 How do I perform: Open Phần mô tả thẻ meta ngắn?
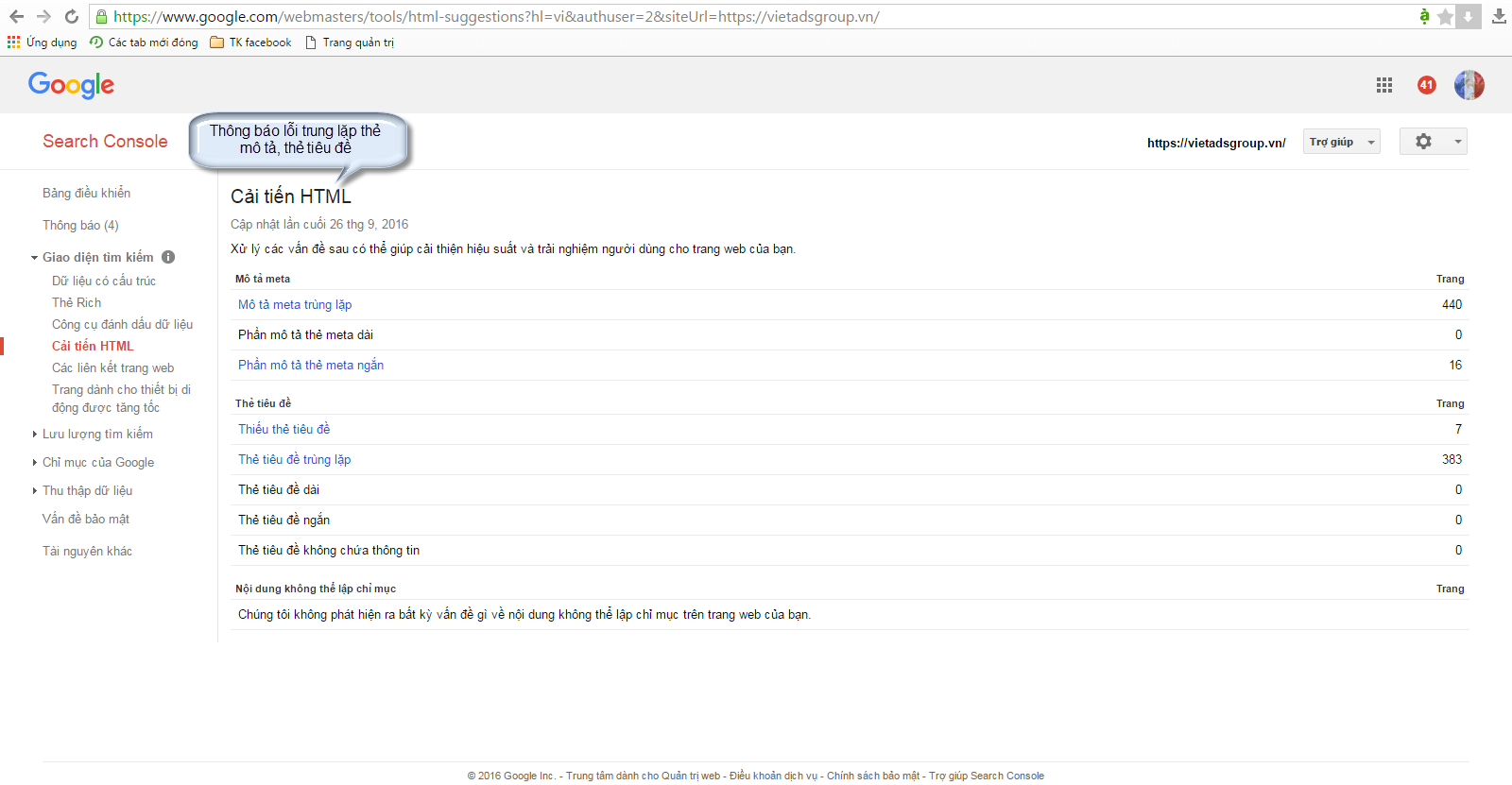(x=311, y=365)
